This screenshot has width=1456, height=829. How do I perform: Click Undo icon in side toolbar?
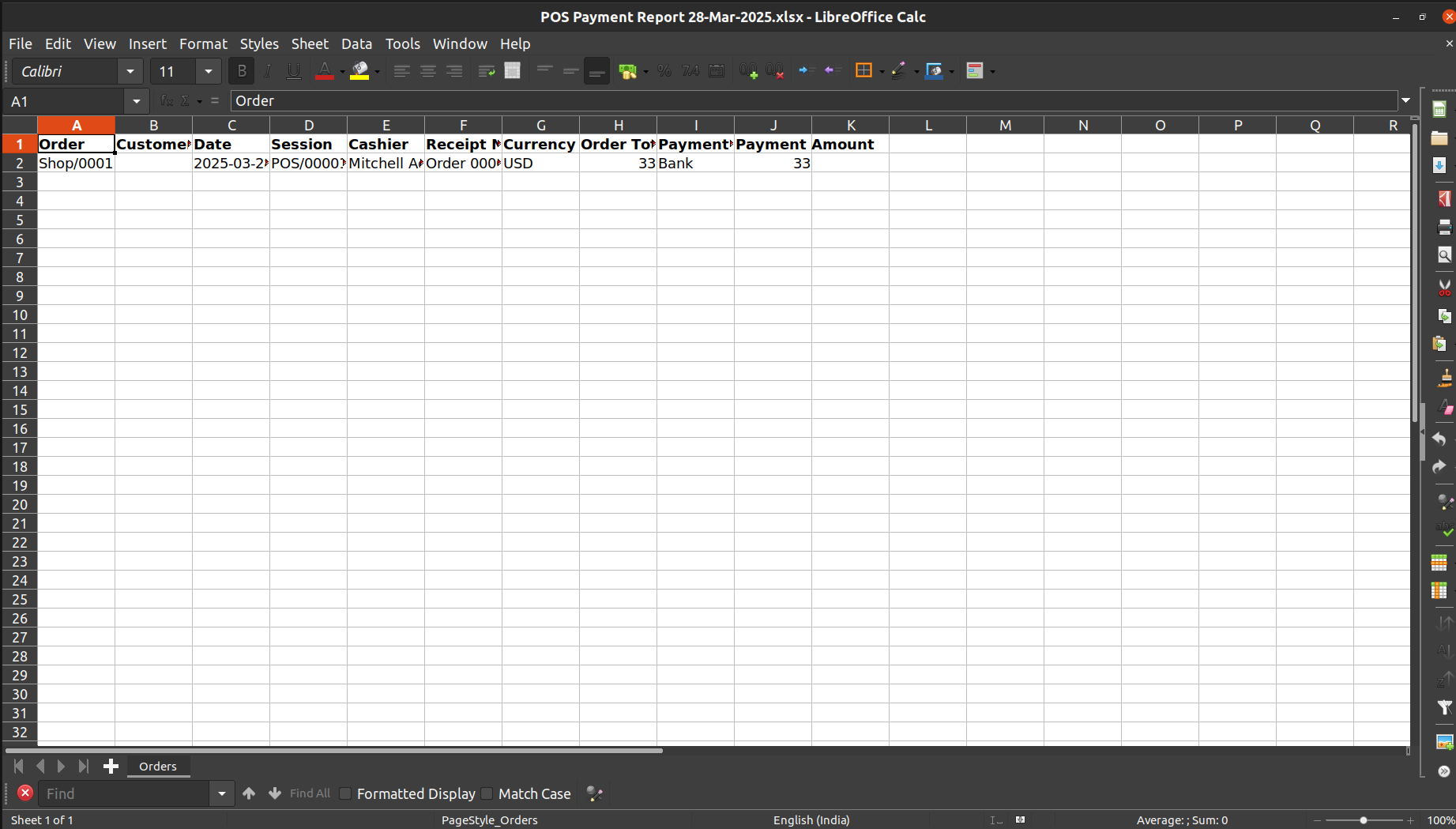[x=1439, y=439]
